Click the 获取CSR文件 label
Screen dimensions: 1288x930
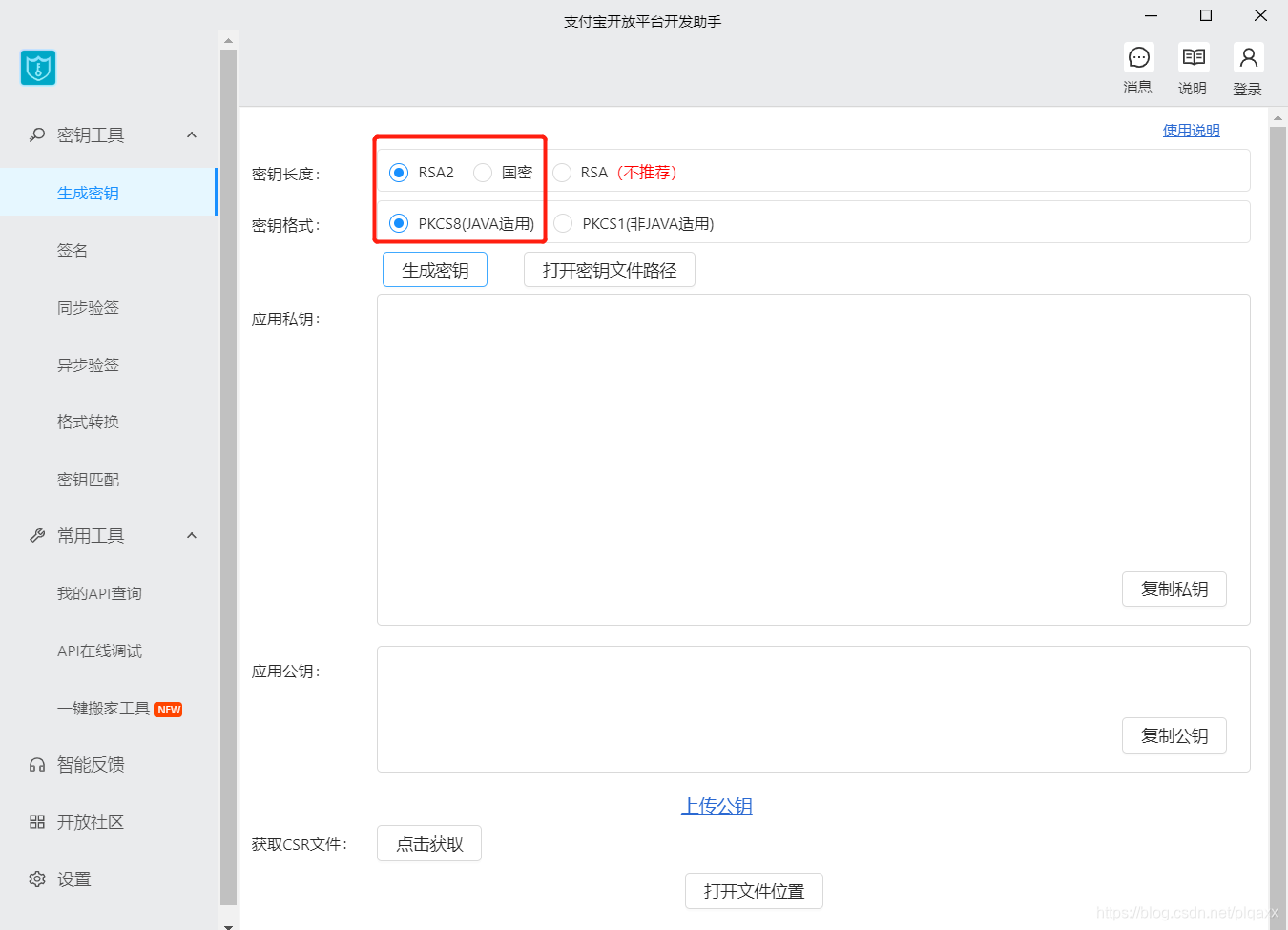point(299,844)
